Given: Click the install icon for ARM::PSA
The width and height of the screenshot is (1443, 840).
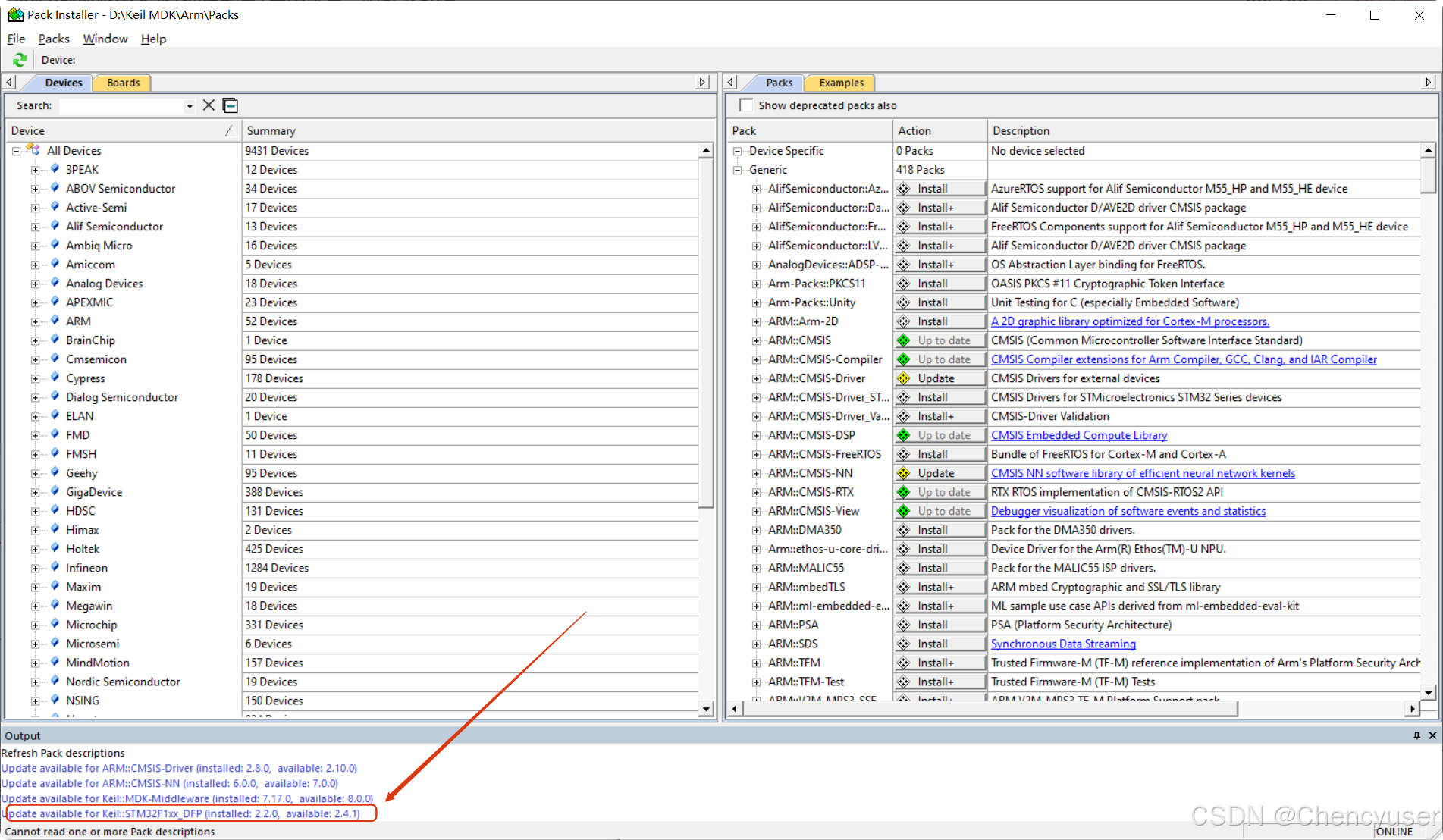Looking at the screenshot, I should (x=903, y=625).
